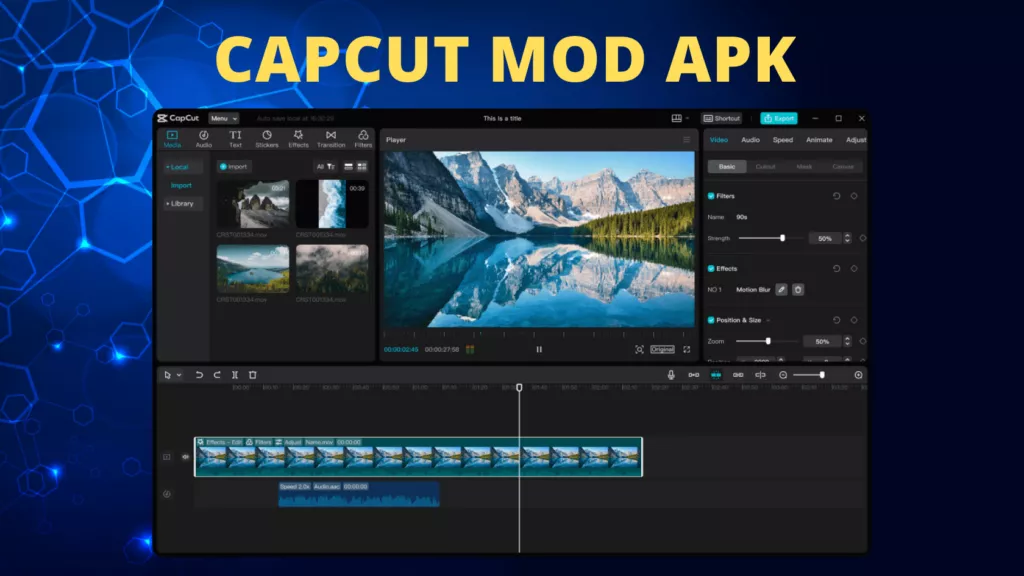Screen dimensions: 1024x576
Task: Click the Import link under Local
Action: [x=181, y=185]
